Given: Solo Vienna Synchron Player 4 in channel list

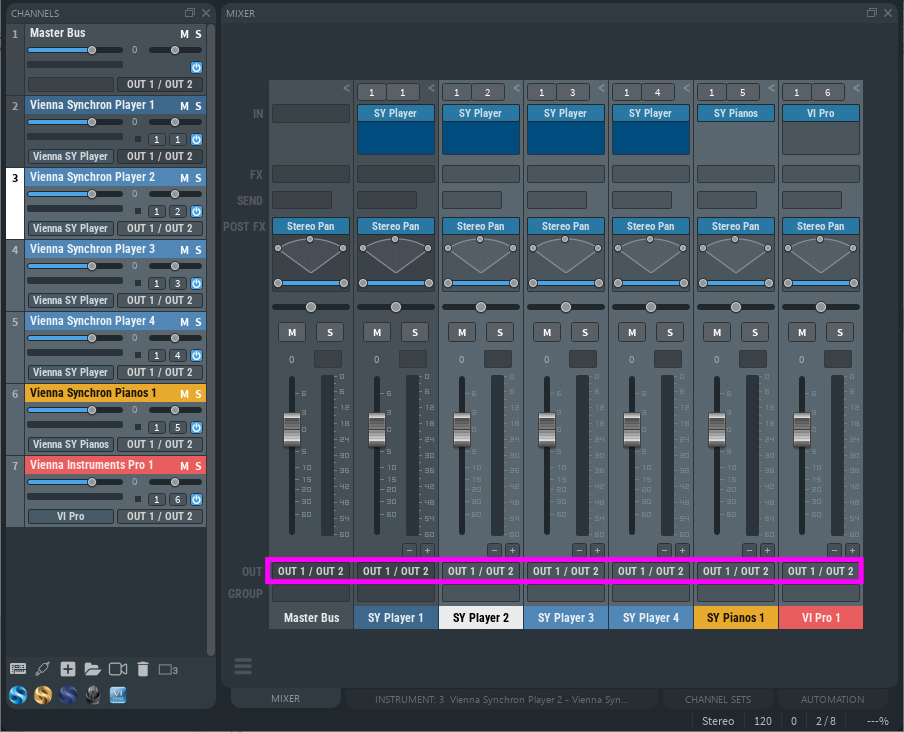Looking at the screenshot, I should coord(198,322).
